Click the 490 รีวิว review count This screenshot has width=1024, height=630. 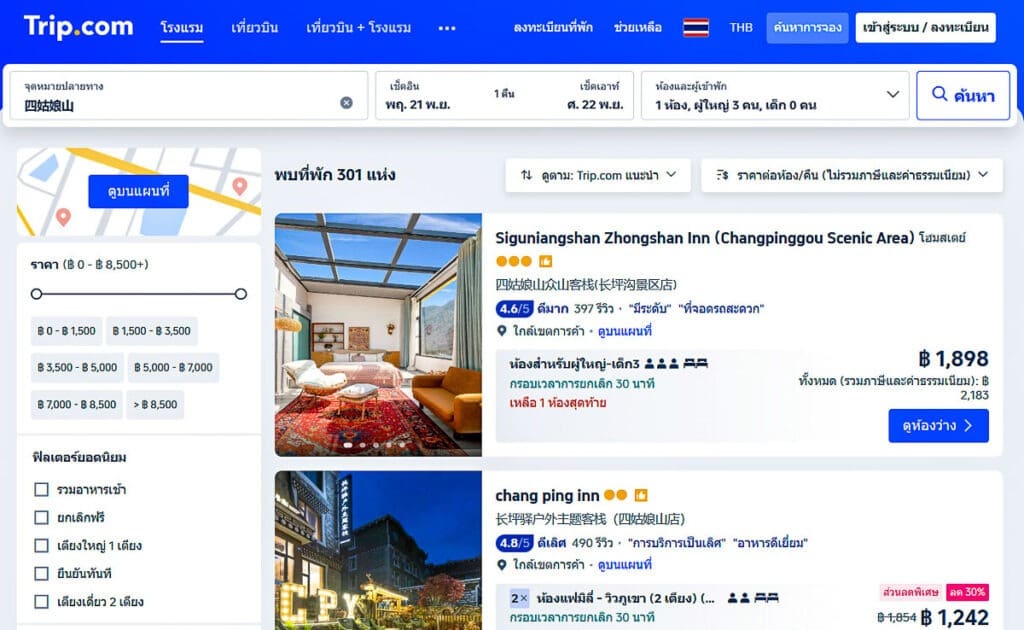[594, 543]
